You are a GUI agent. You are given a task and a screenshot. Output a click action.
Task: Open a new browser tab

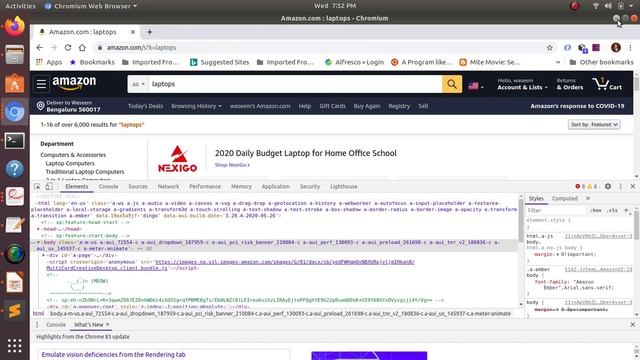pos(149,32)
